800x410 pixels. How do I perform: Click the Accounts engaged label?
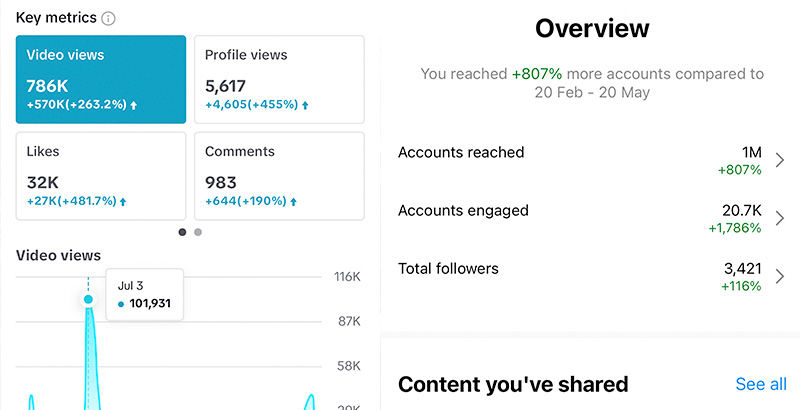pos(463,211)
